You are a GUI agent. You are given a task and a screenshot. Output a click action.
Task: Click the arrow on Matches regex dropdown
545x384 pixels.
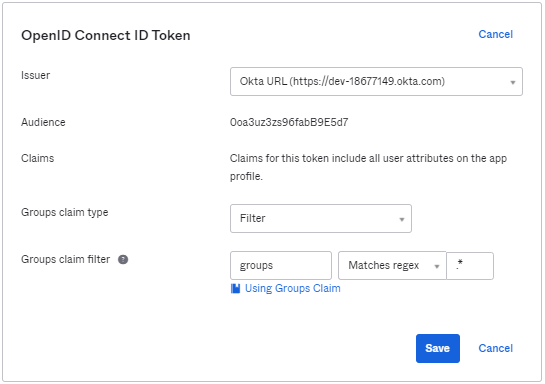point(437,267)
